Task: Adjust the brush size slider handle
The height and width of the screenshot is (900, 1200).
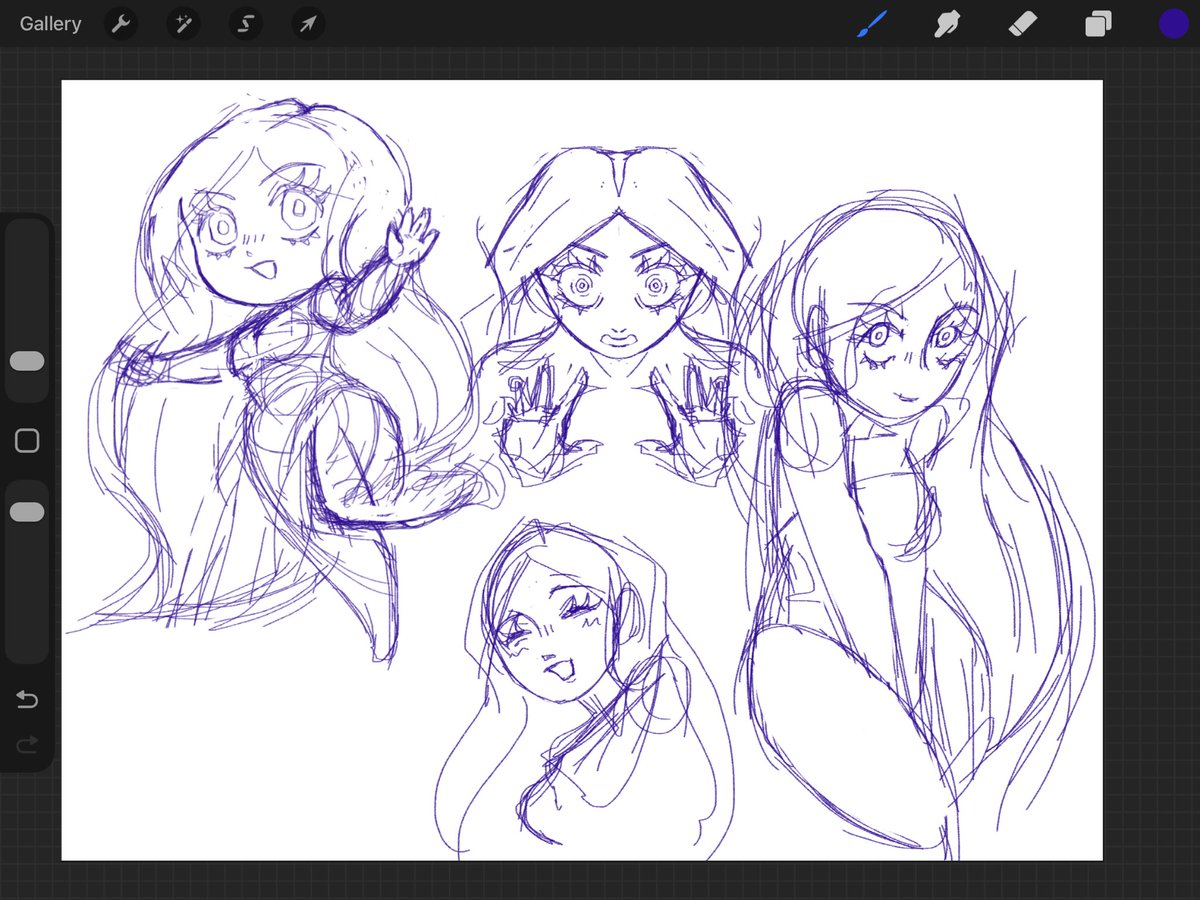Action: [27, 361]
